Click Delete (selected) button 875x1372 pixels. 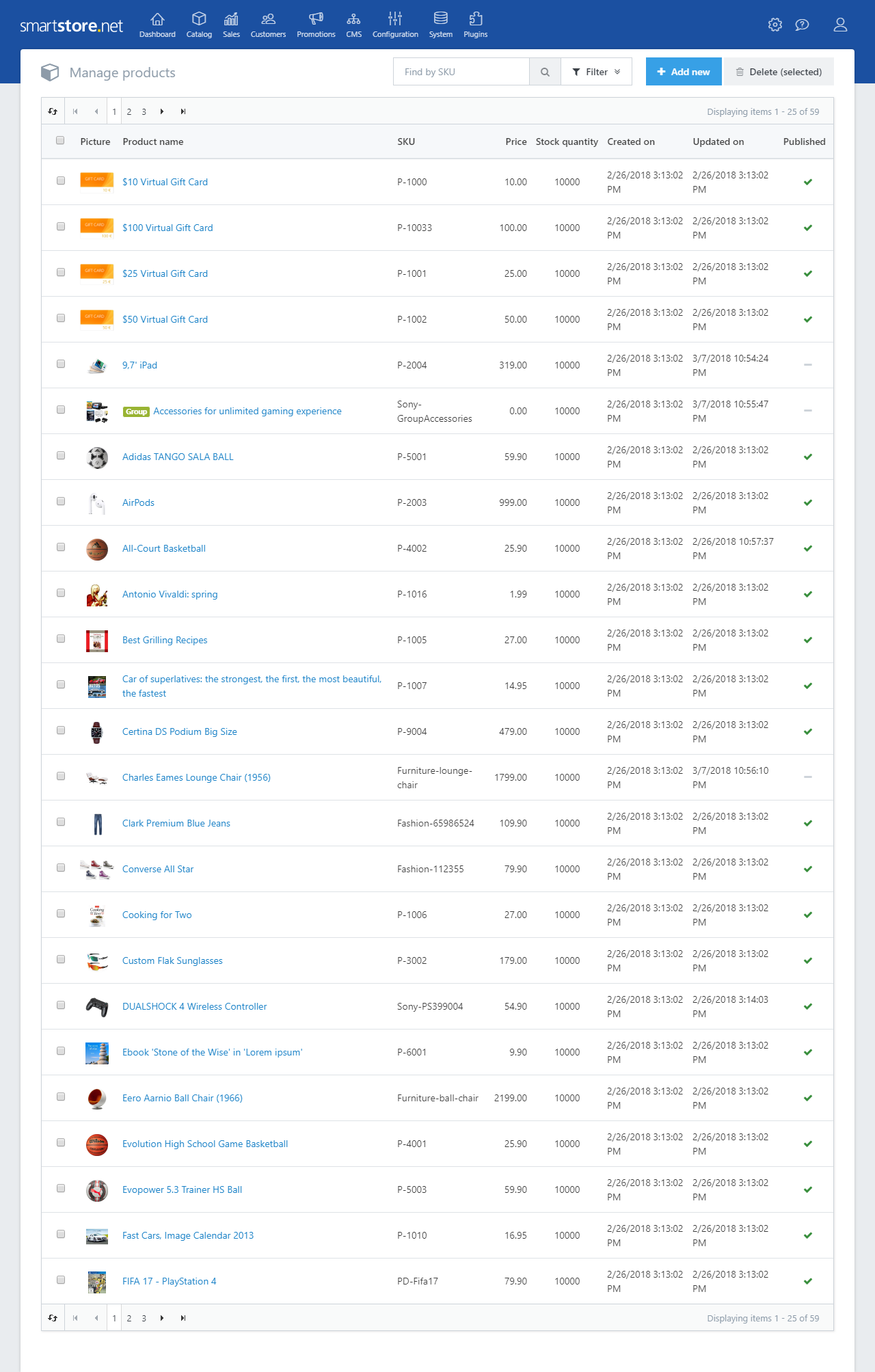[779, 72]
